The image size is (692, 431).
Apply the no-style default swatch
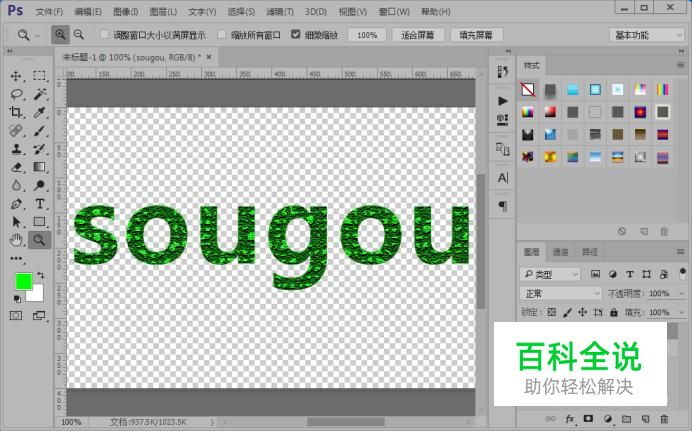528,90
